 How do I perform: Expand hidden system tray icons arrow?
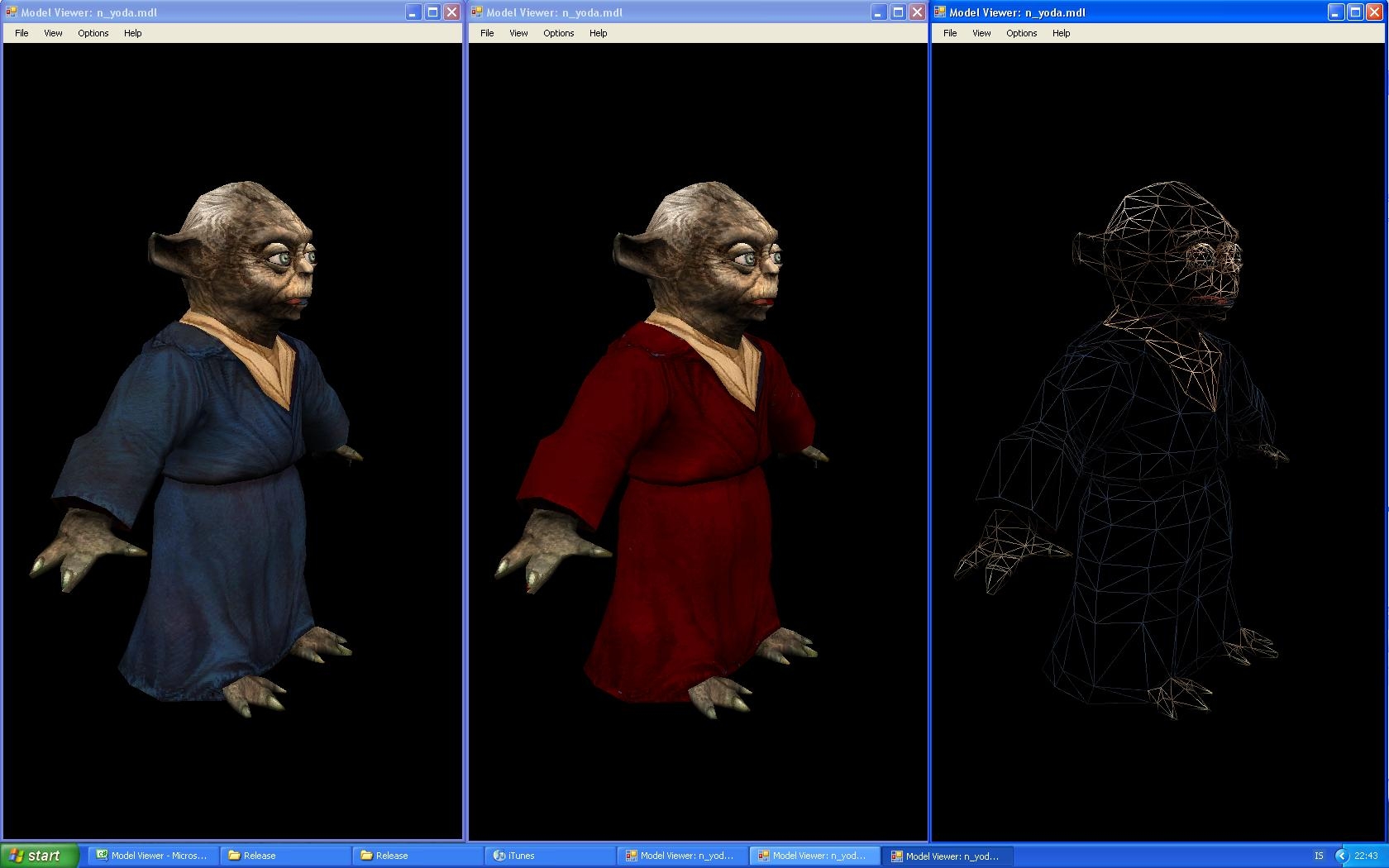coord(1341,856)
